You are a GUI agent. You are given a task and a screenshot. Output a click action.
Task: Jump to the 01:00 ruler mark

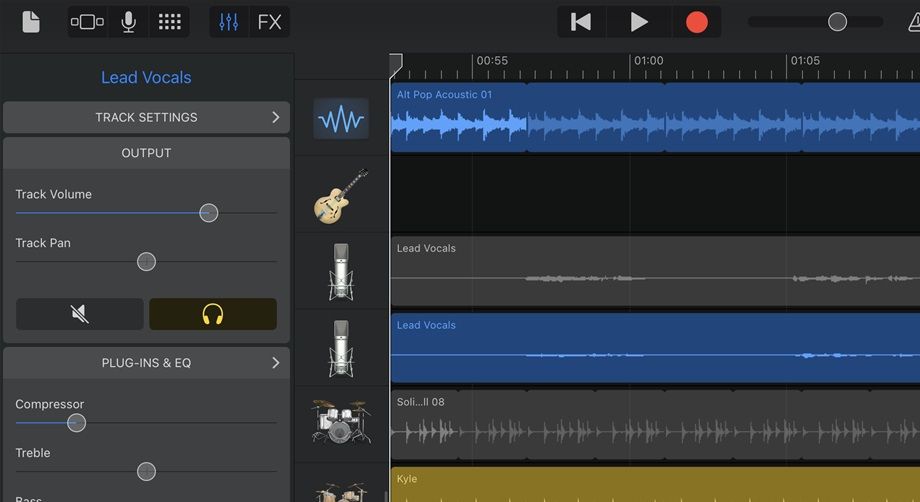[648, 60]
